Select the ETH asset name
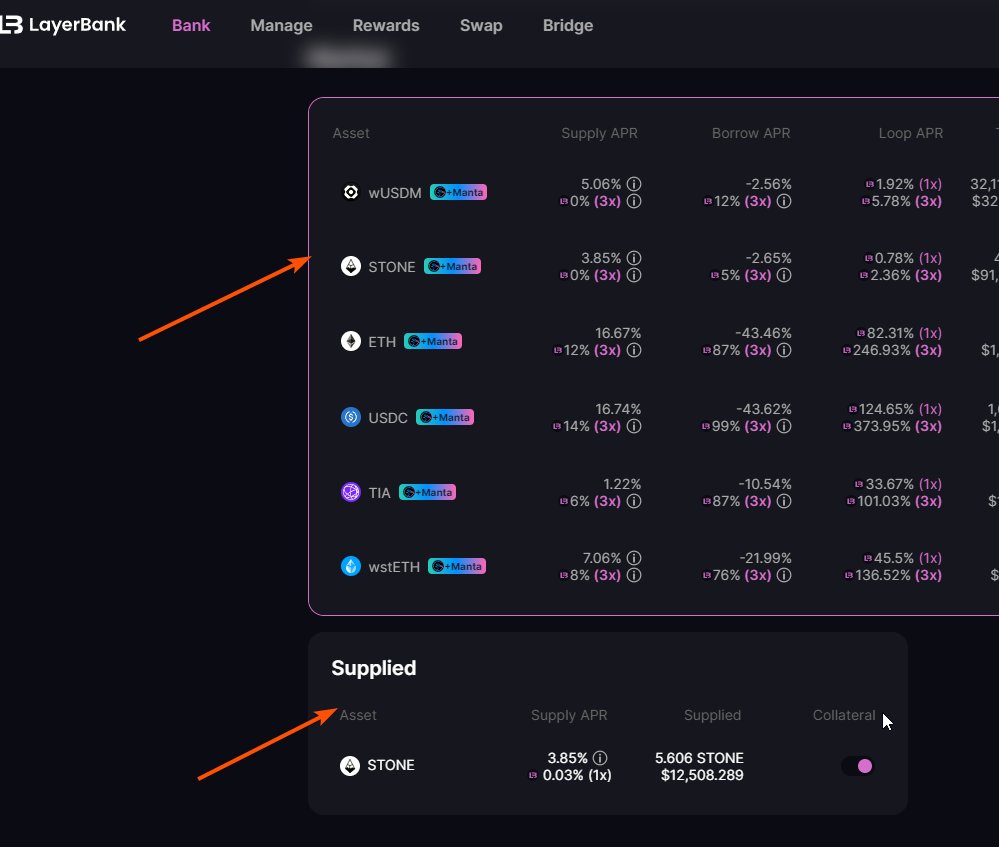Screen dimensions: 999x847 382,342
